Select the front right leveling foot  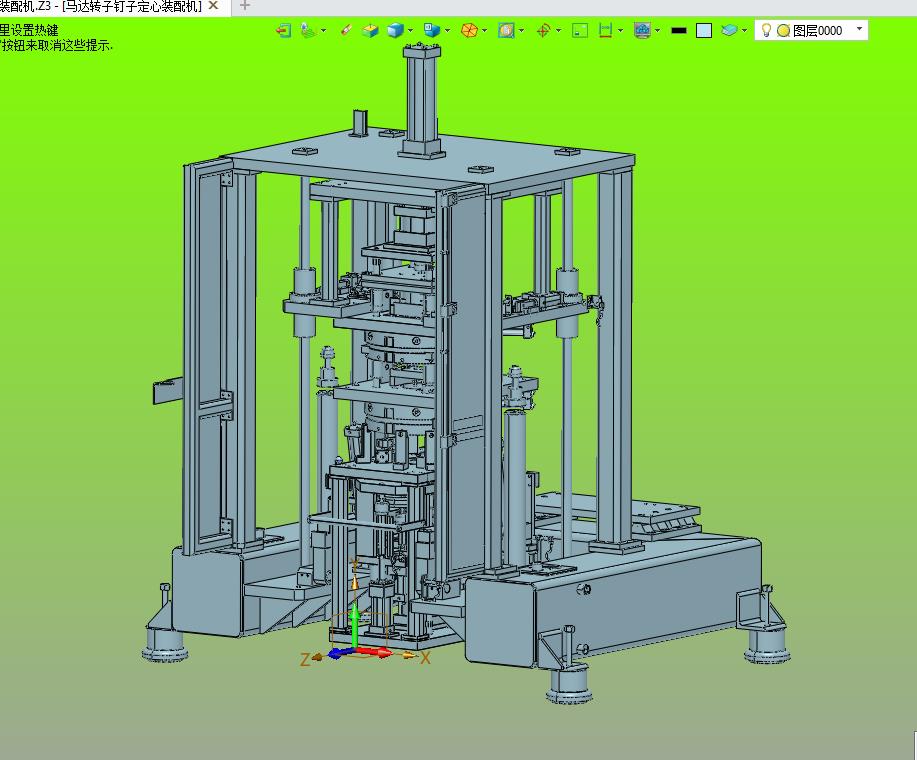[570, 684]
